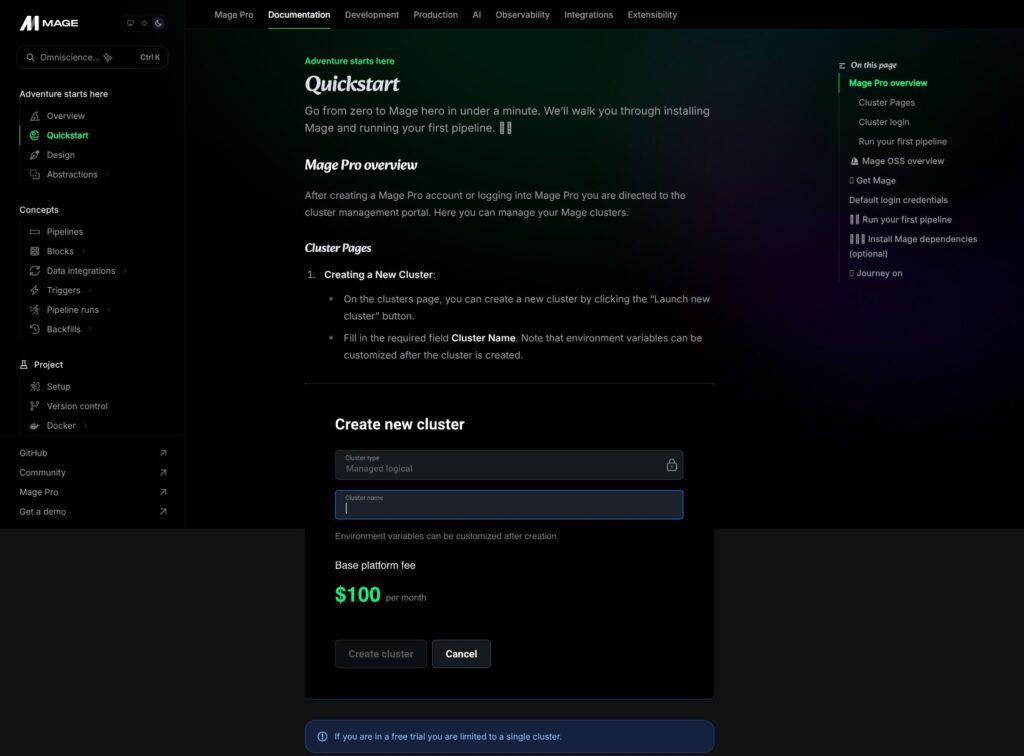Click into the Cluster name field
This screenshot has height=756, width=1024.
click(x=509, y=505)
